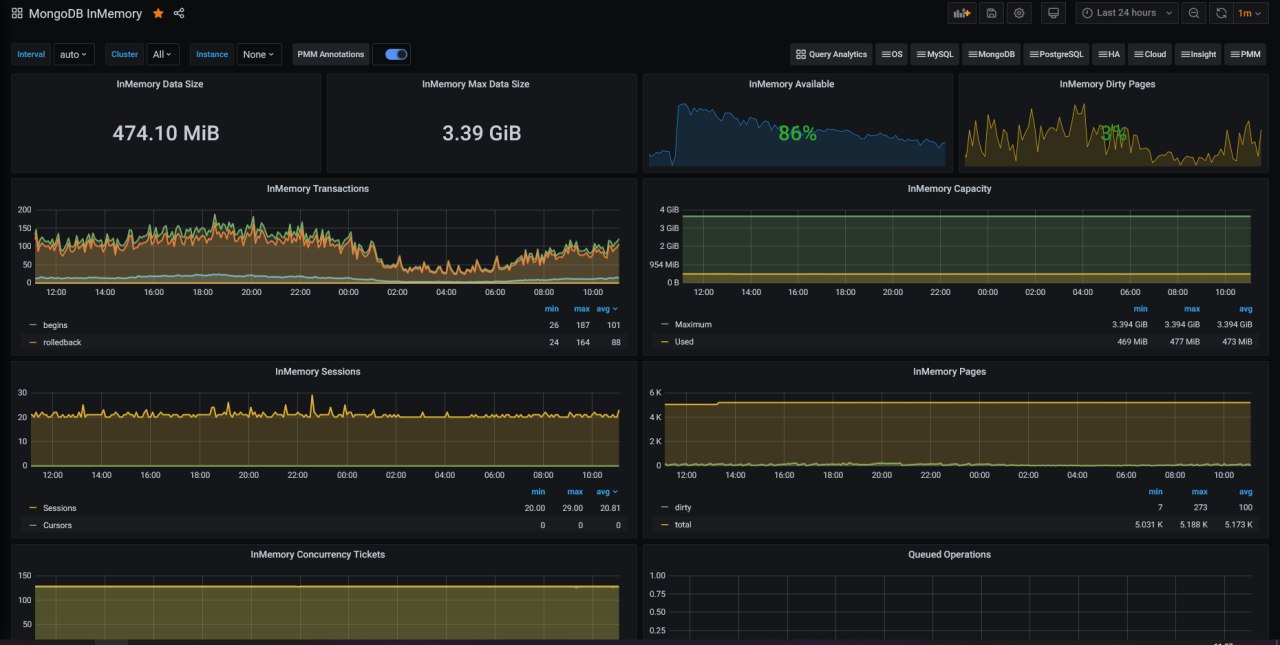Open the OS dashboards menu

(892, 54)
